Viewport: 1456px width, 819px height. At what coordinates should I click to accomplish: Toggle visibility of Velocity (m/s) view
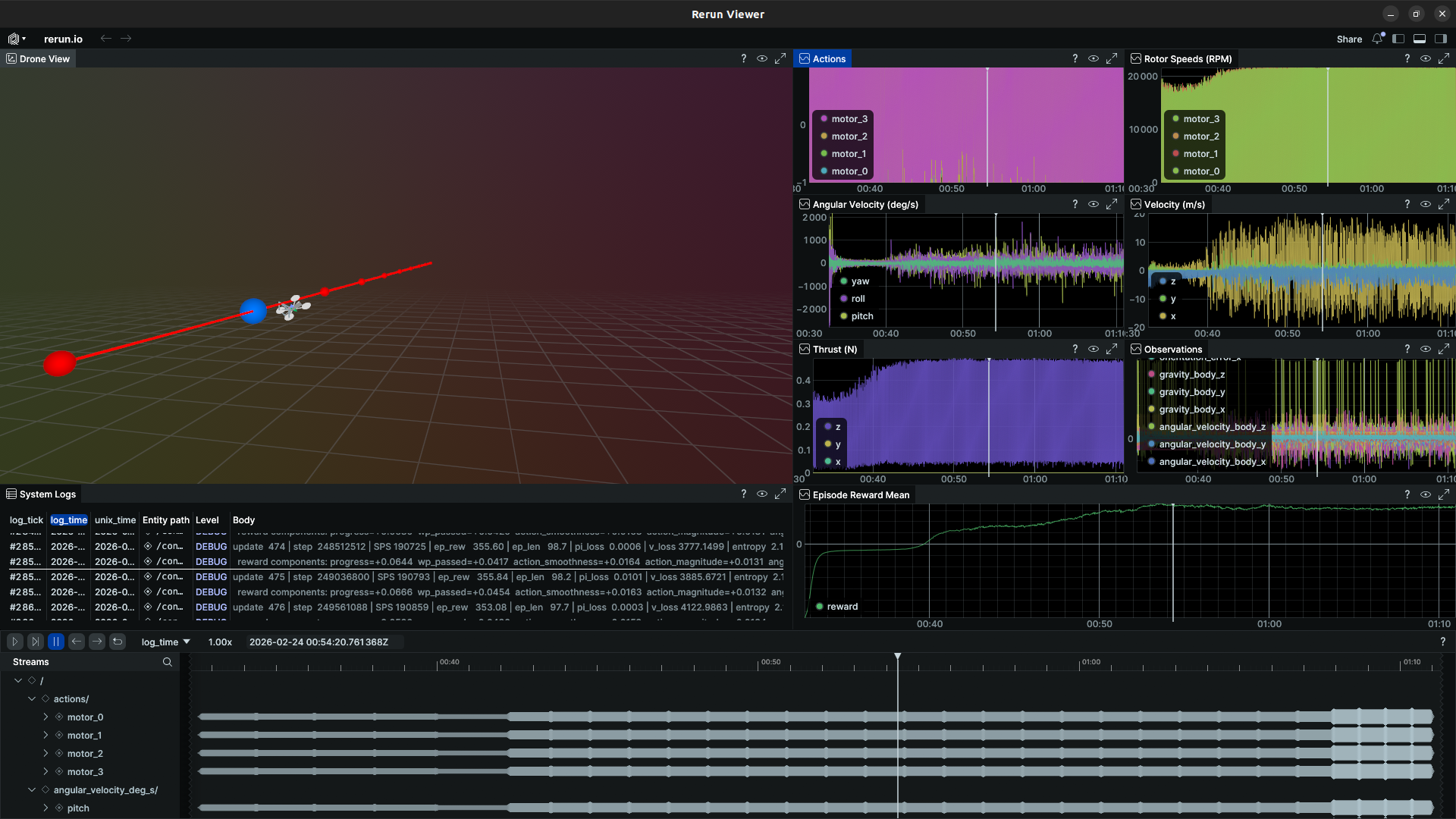pos(1425,204)
